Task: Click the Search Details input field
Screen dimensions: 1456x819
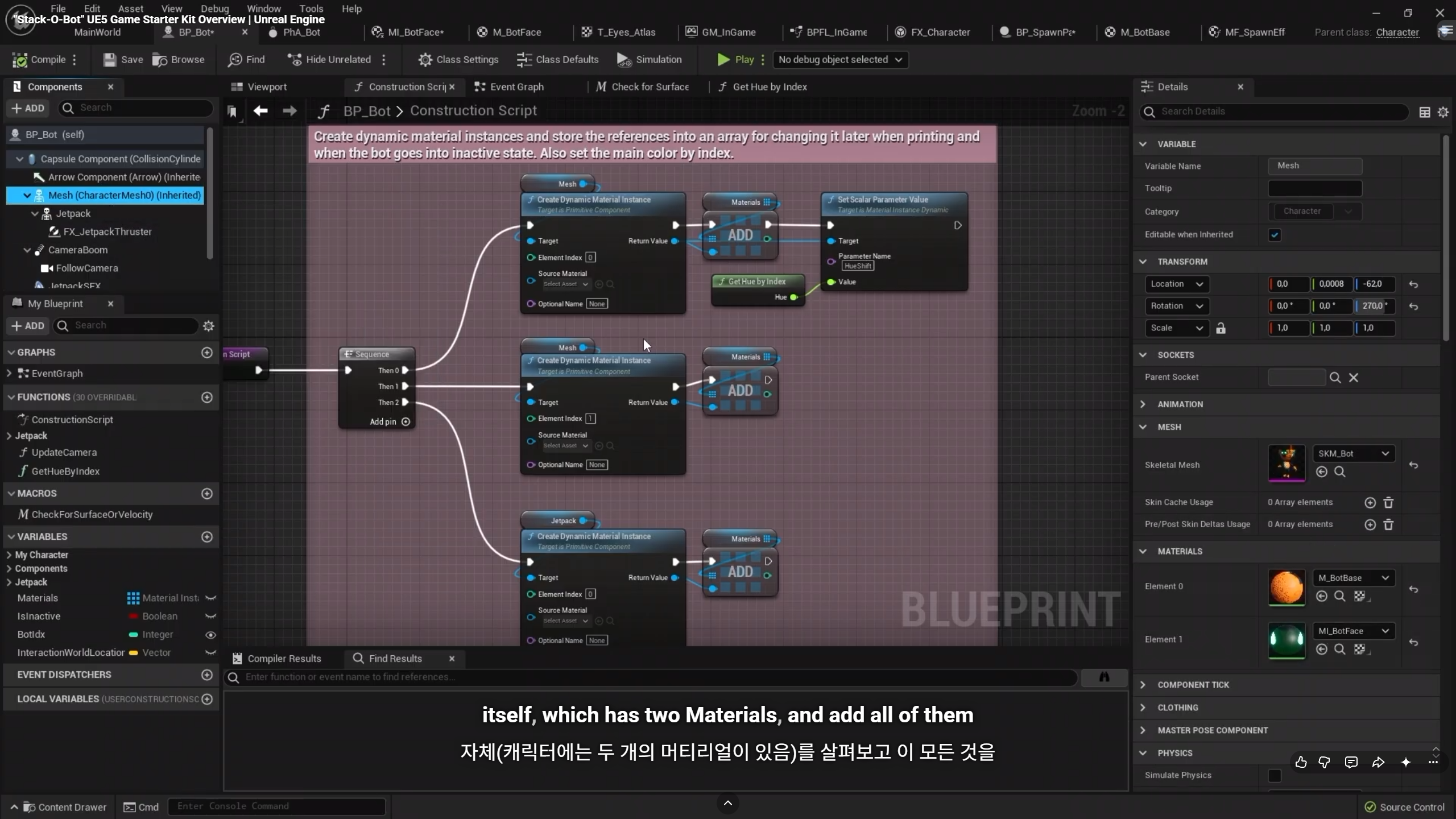Action: click(1274, 112)
